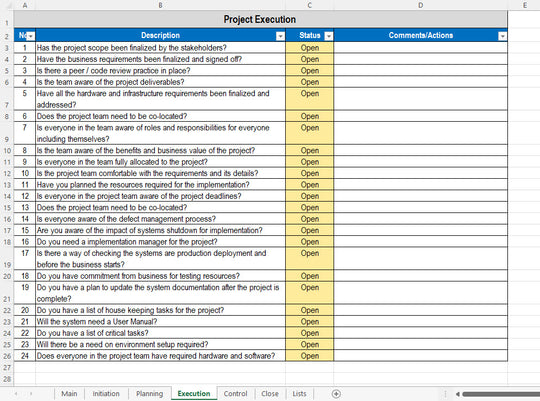Screen dimensions: 540x401
Task: Click 'Have the business requirements been finalized' cell
Action: coord(160,59)
